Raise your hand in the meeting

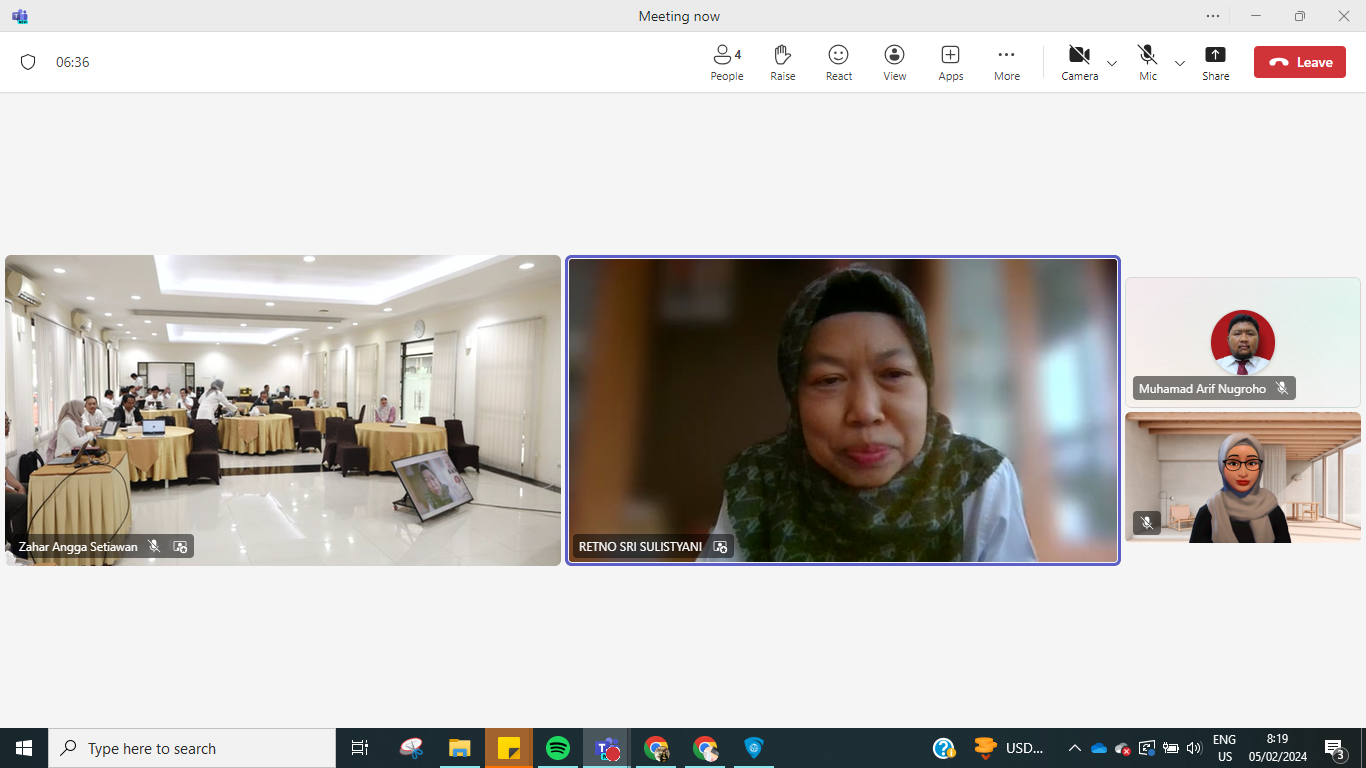(782, 62)
